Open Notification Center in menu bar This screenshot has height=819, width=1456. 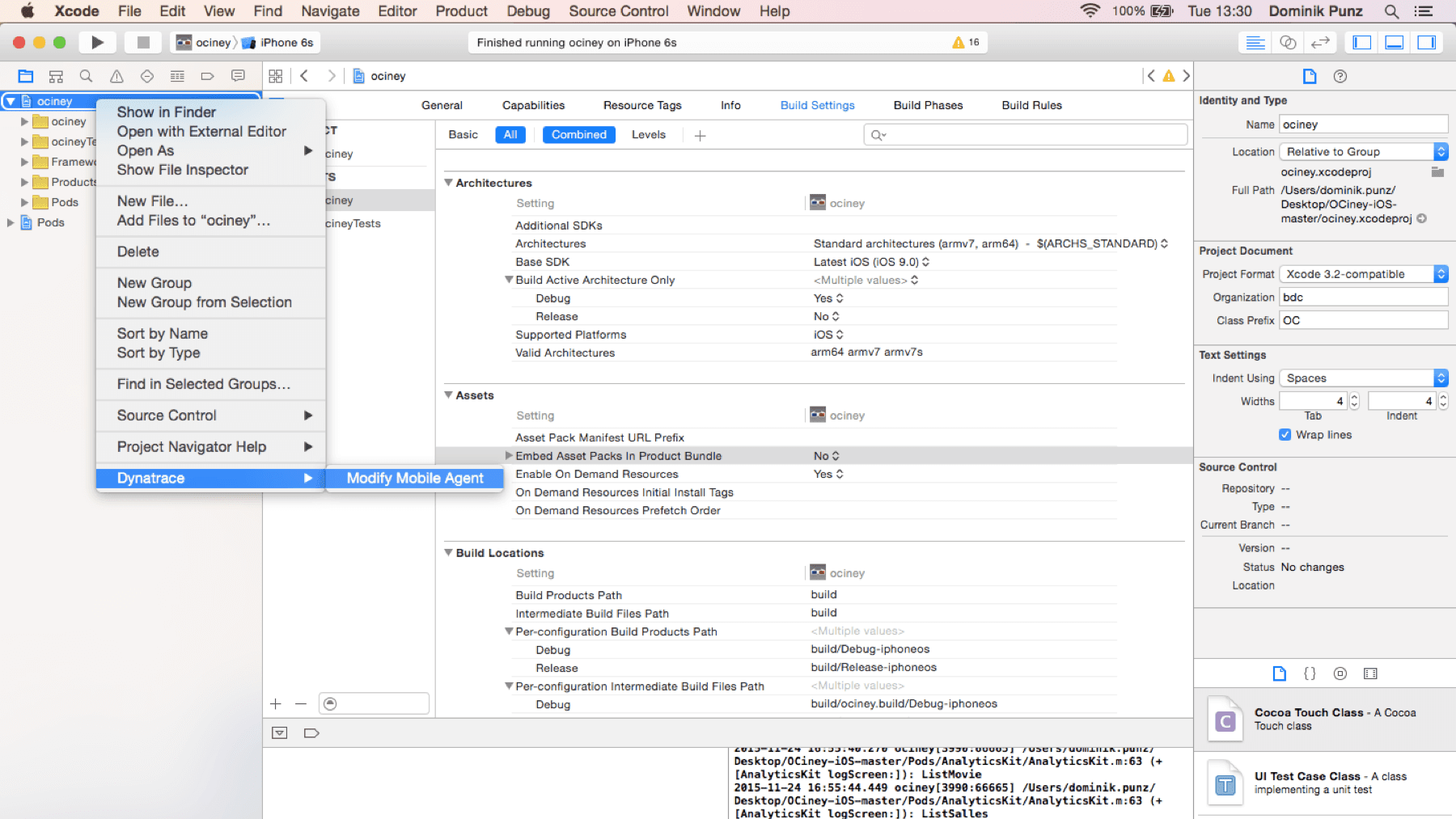pyautogui.click(x=1424, y=11)
